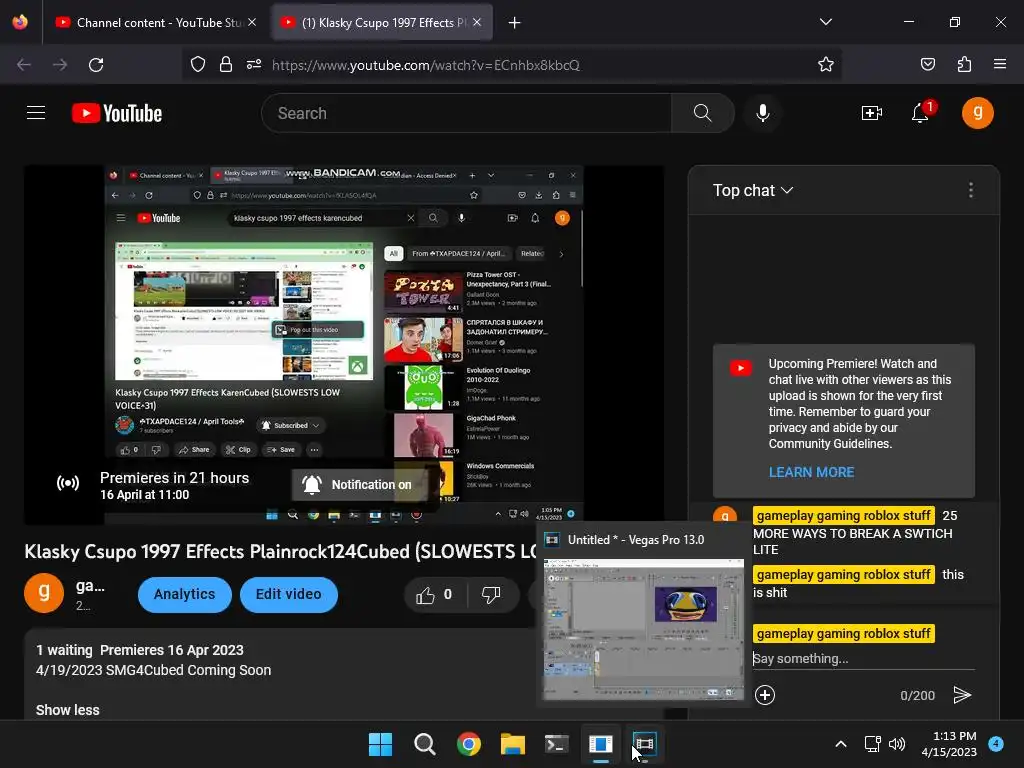
Task: Bookmark this page with star icon
Action: [825, 65]
